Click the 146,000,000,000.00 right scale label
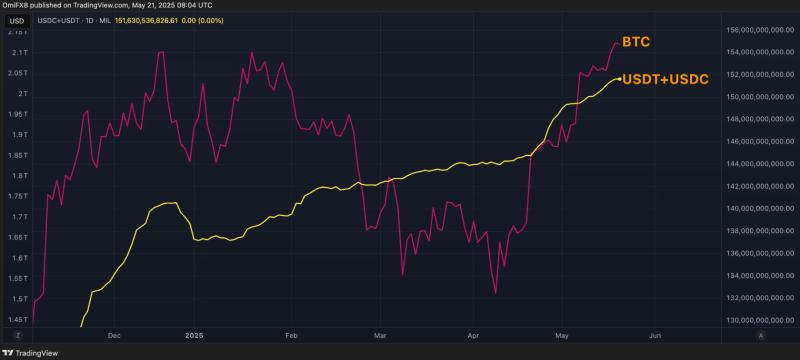The image size is (800, 360). [760, 142]
